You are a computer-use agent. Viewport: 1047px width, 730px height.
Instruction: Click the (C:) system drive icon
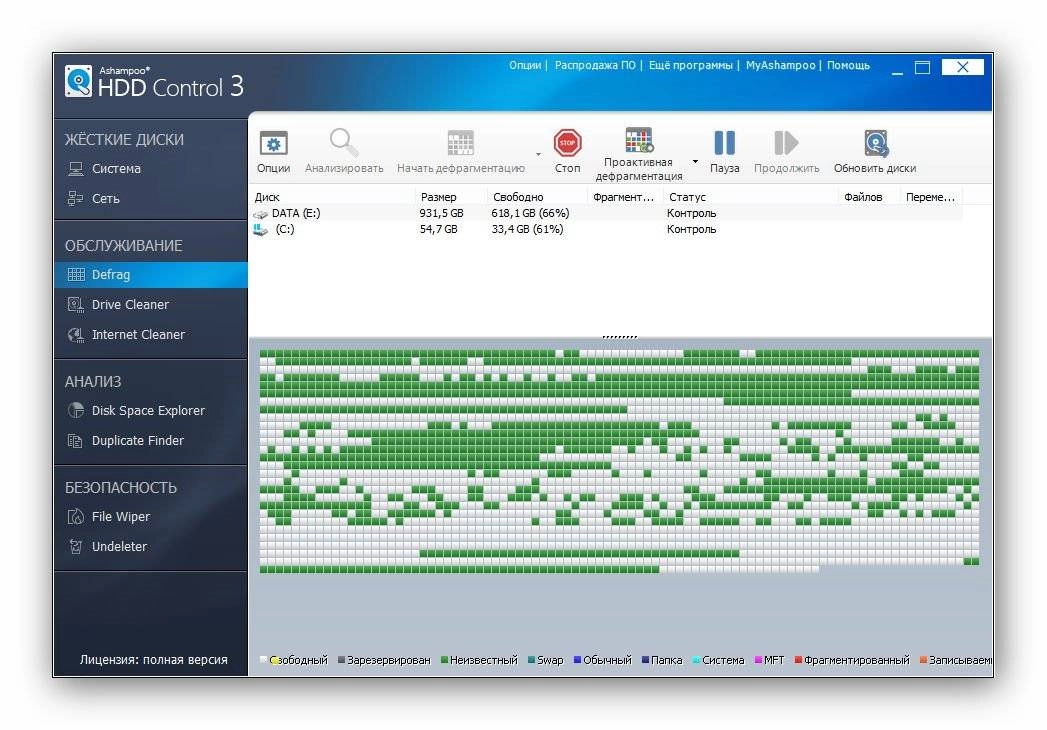click(260, 230)
